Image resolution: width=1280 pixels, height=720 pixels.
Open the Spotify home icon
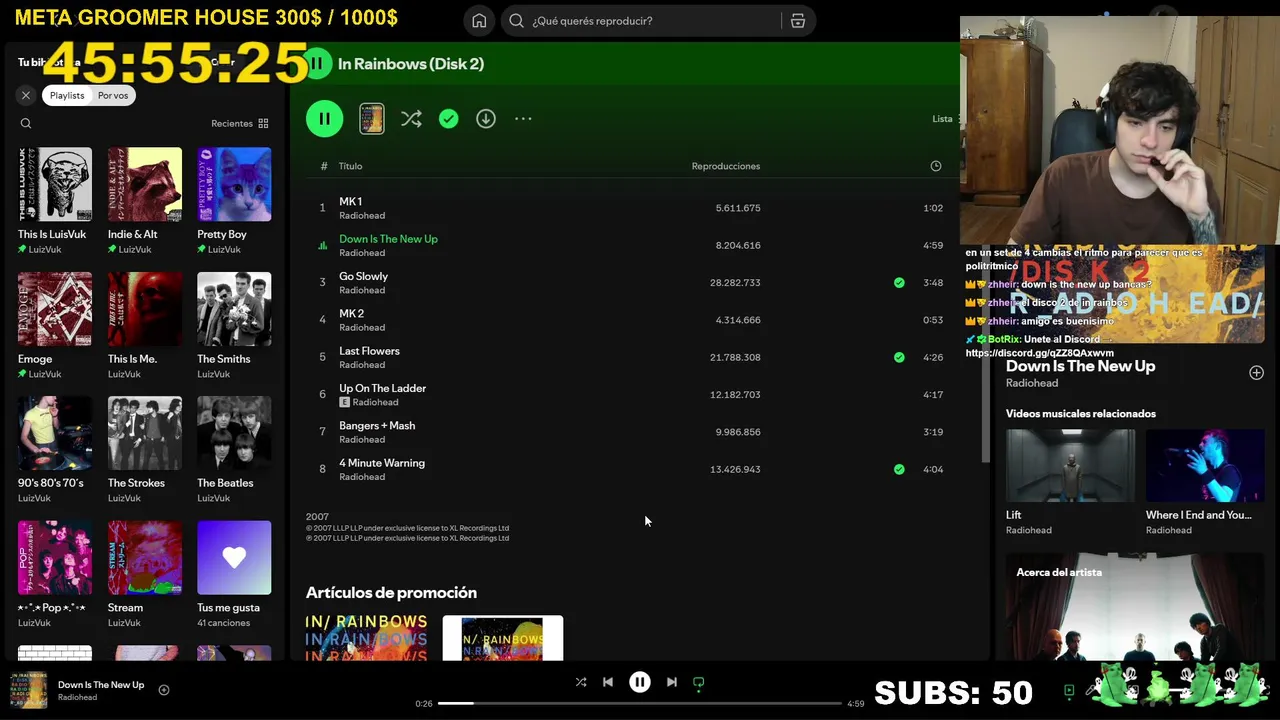coord(479,21)
